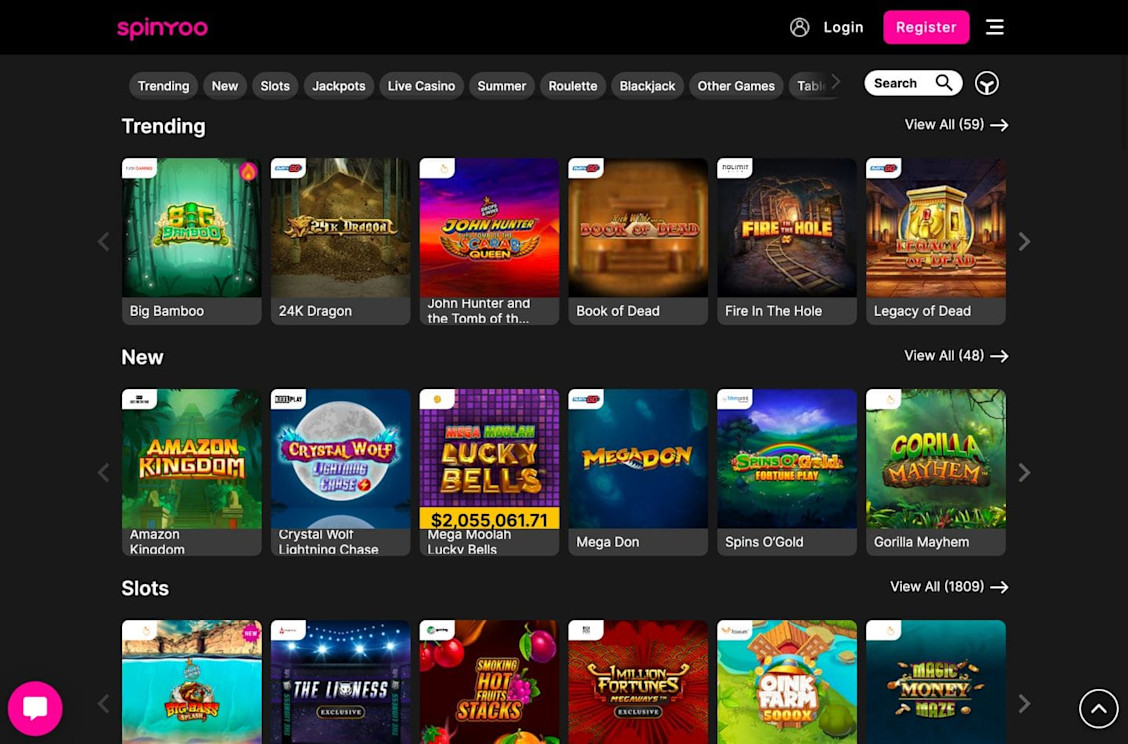1128x744 pixels.
Task: Open The Lioness exclusive thumbnail
Action: pos(340,682)
